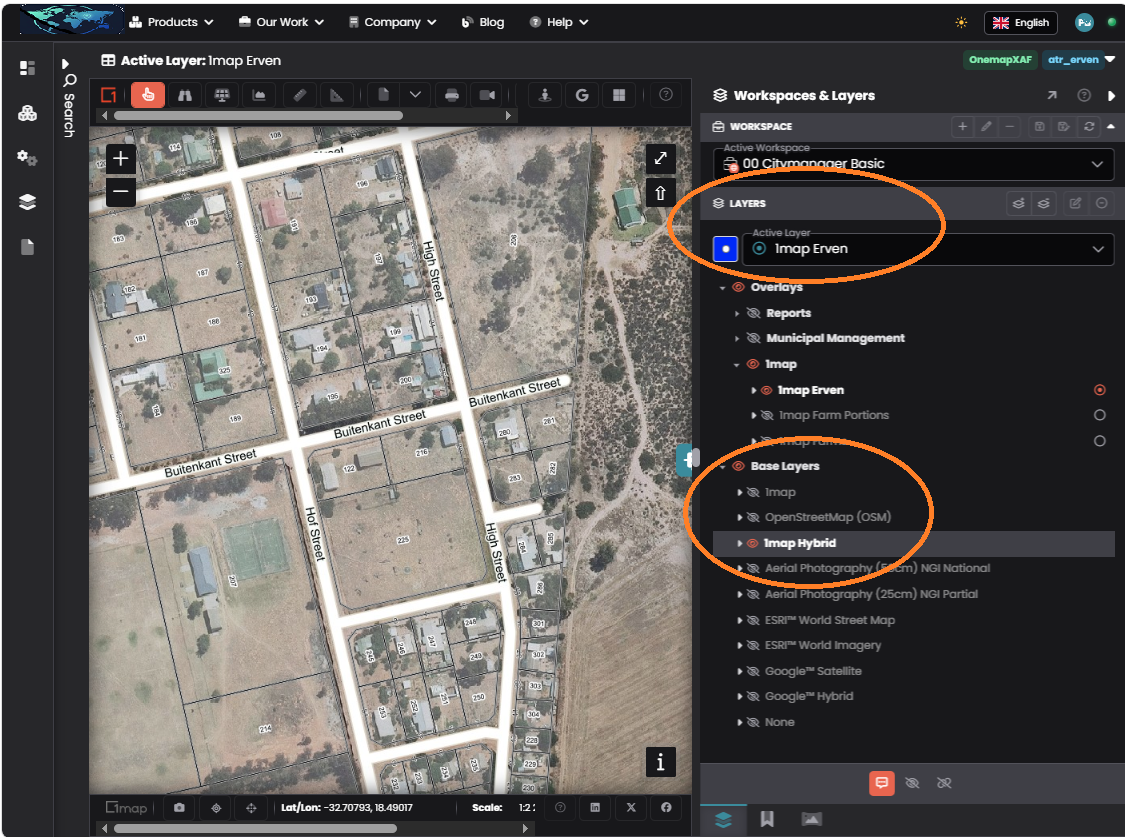Refresh the workspace with sync icon

click(1089, 126)
